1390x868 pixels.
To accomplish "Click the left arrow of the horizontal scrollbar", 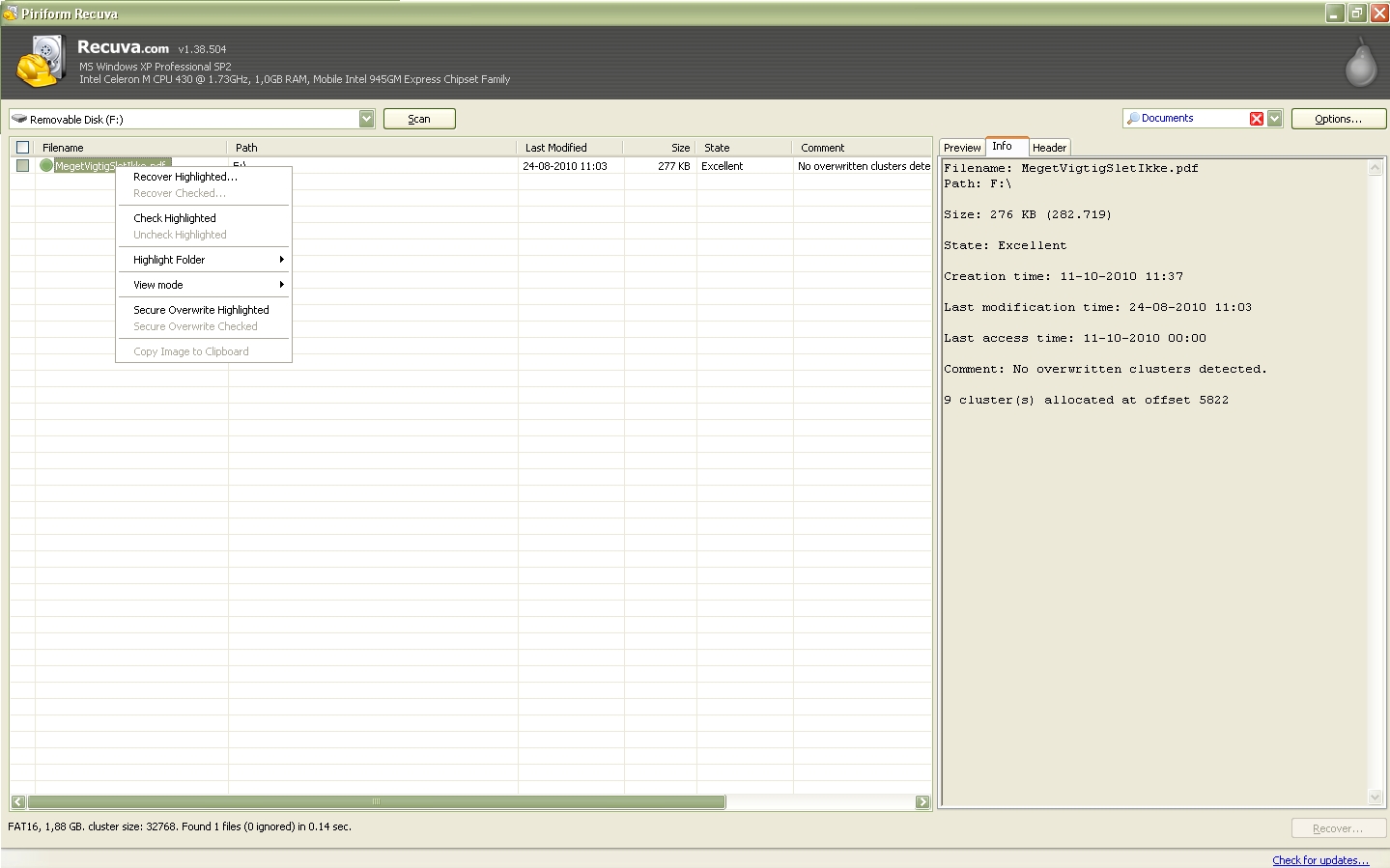I will 18,802.
